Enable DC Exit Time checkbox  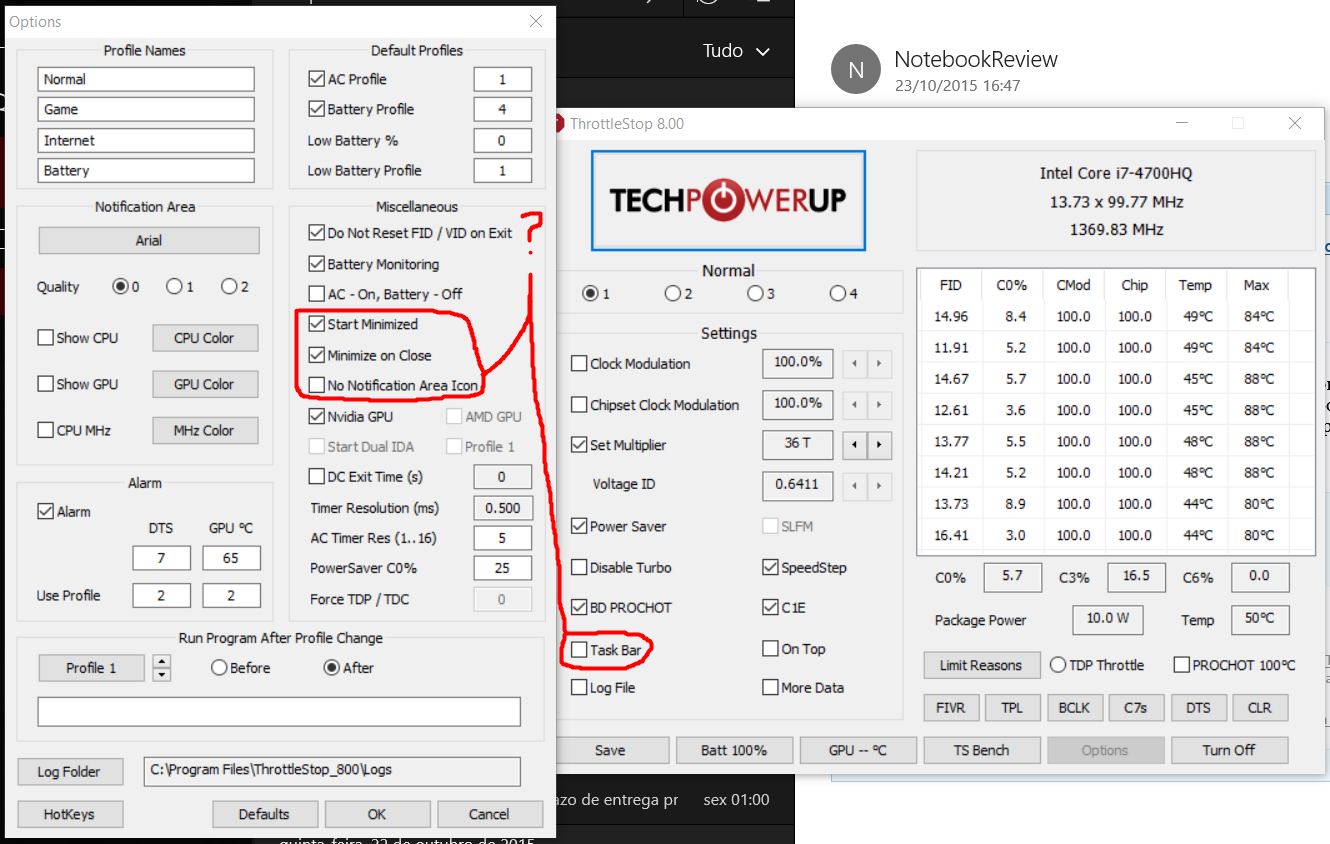316,477
